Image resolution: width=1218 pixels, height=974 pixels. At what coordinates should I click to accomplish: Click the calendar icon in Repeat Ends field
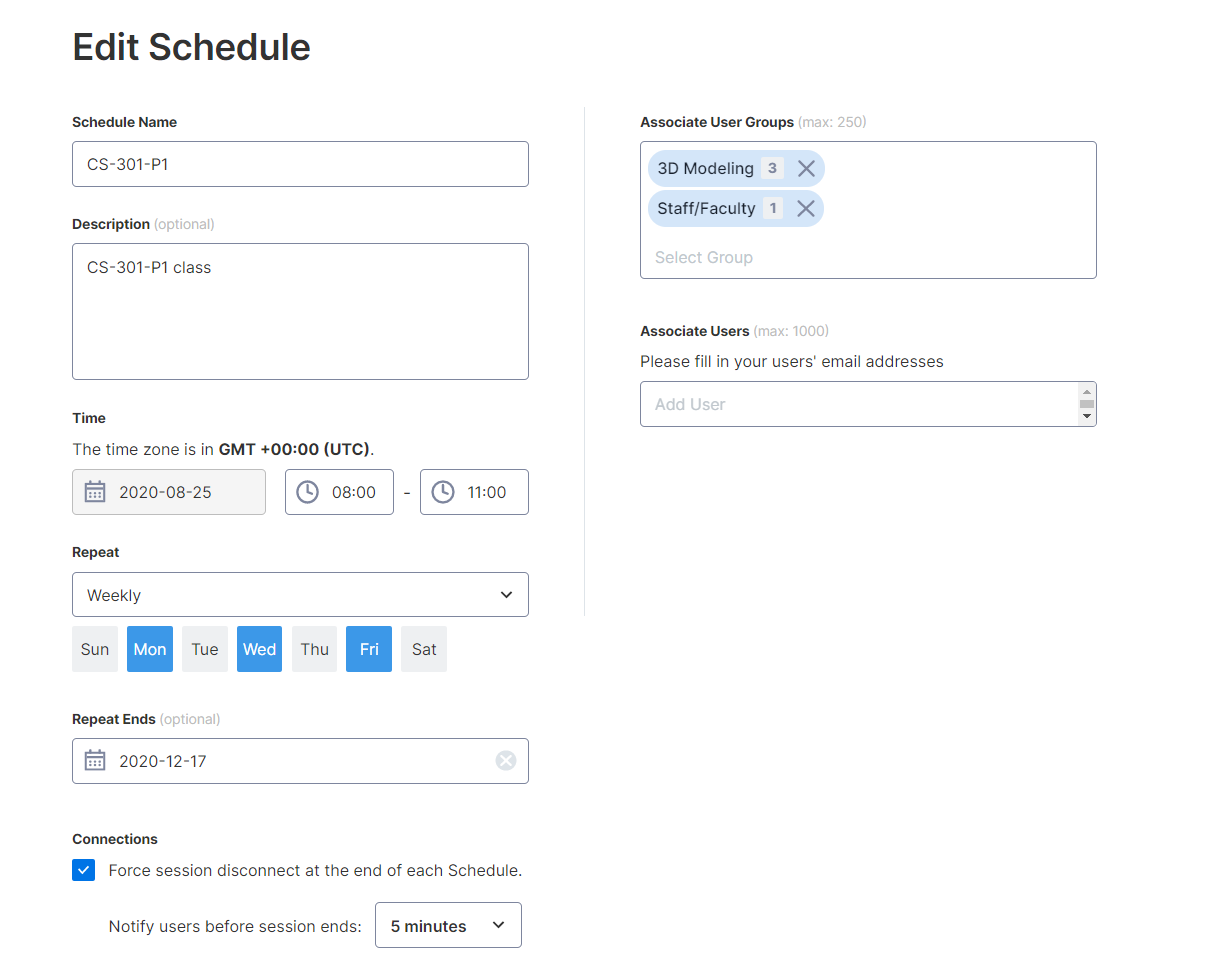95,761
